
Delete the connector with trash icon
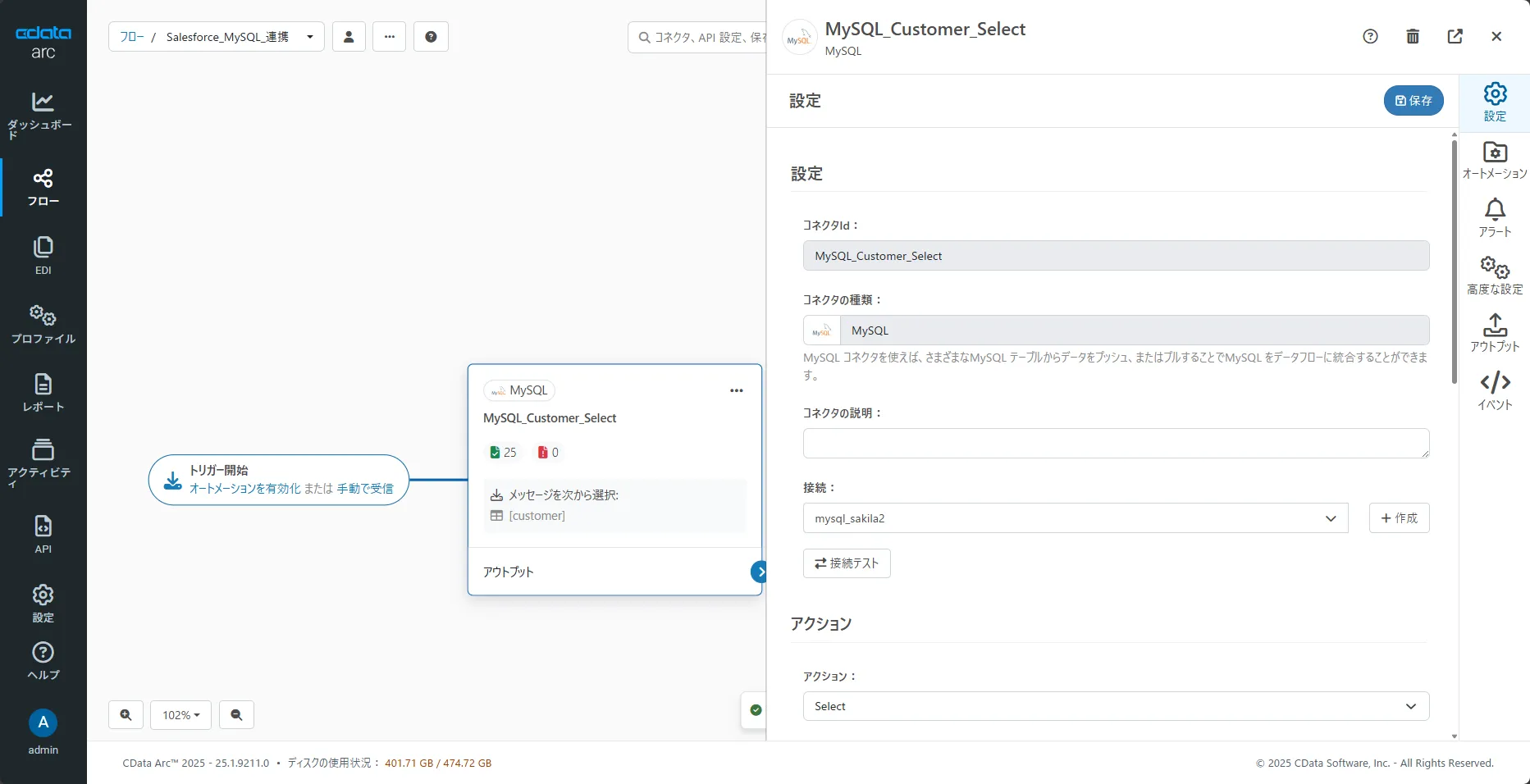tap(1413, 36)
